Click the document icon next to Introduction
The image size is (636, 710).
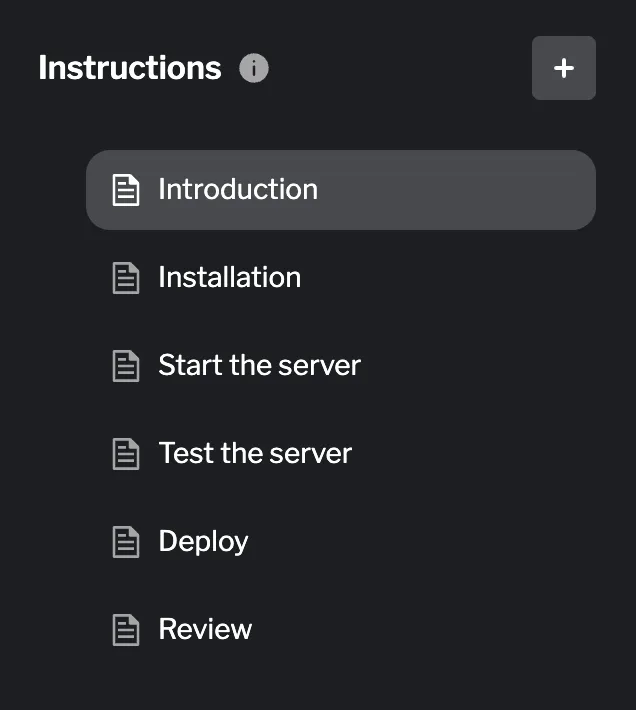coord(126,190)
